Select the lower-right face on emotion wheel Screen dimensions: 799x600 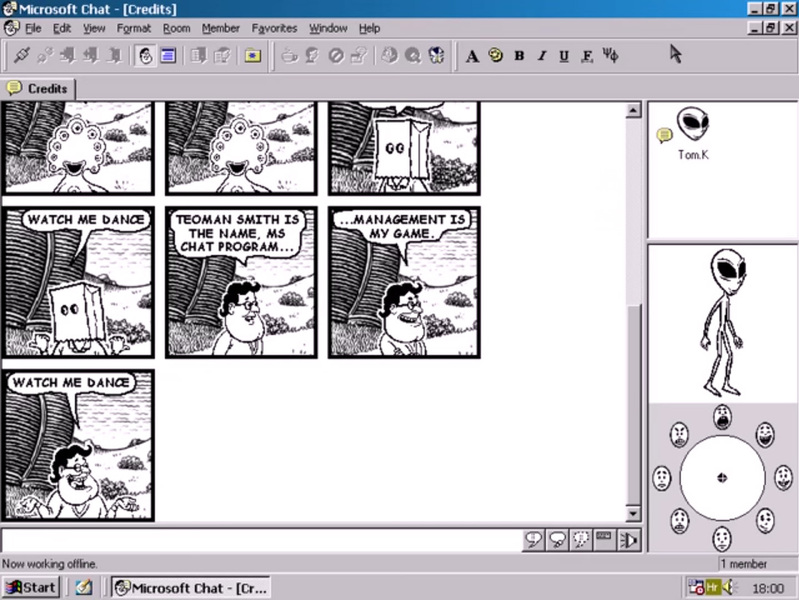(x=765, y=520)
